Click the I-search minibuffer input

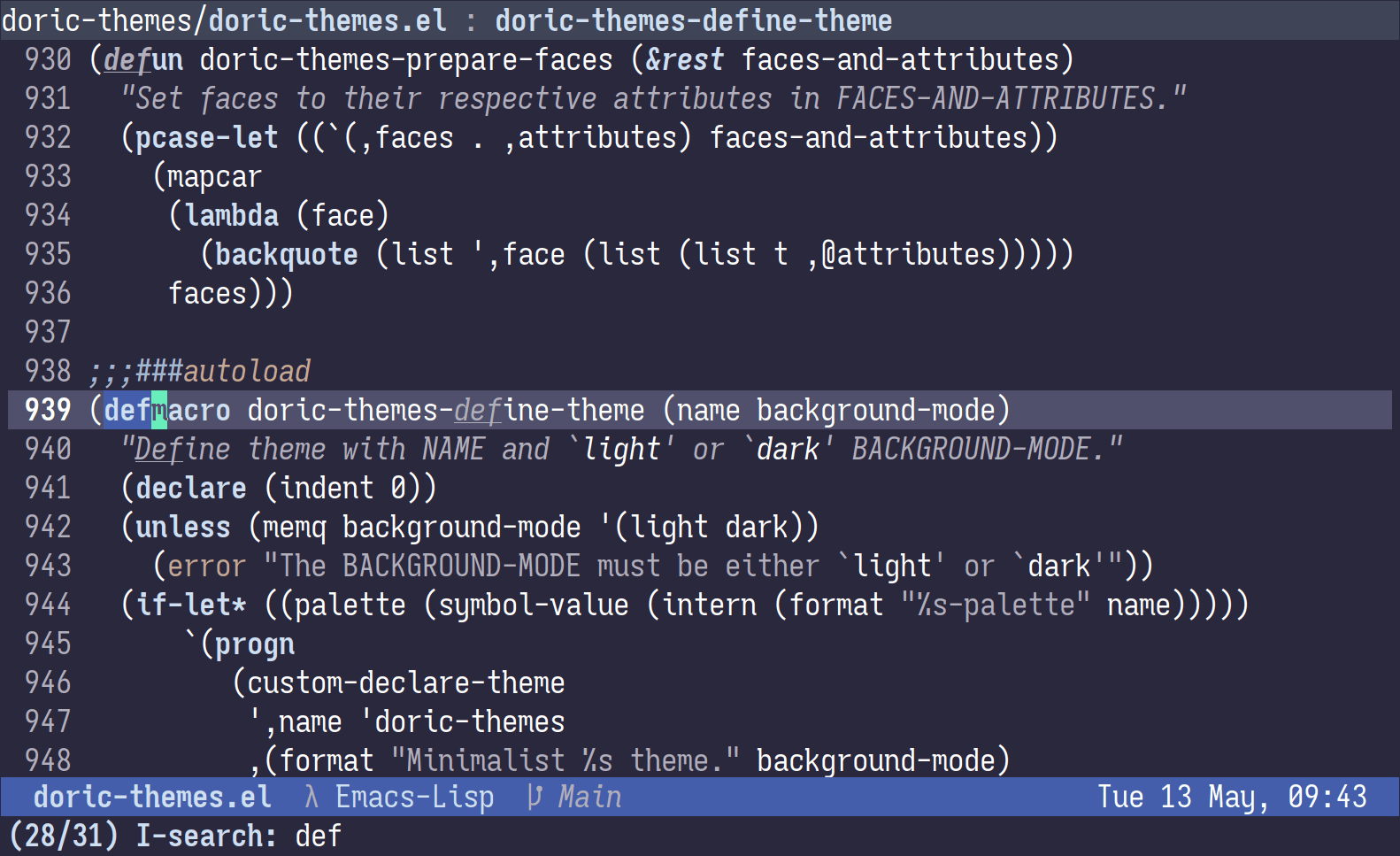[319, 836]
